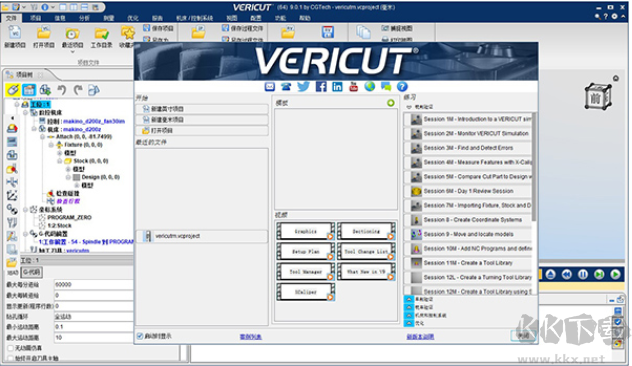Viewport: 632px width, 366px height.
Task: Open the 帮助 menu tab
Action: [x=305, y=18]
